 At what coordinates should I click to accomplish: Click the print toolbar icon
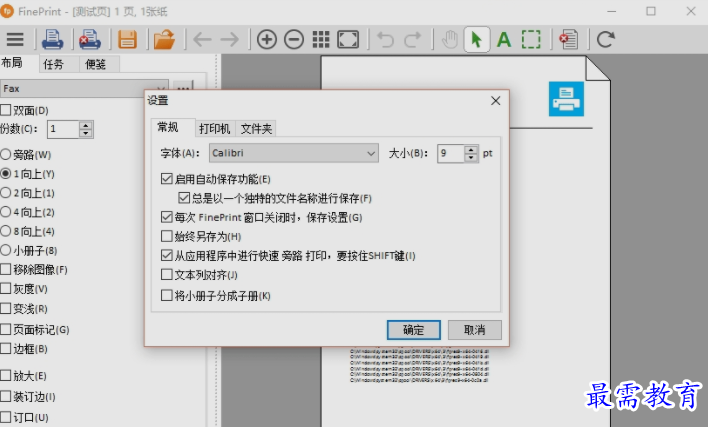pyautogui.click(x=52, y=40)
